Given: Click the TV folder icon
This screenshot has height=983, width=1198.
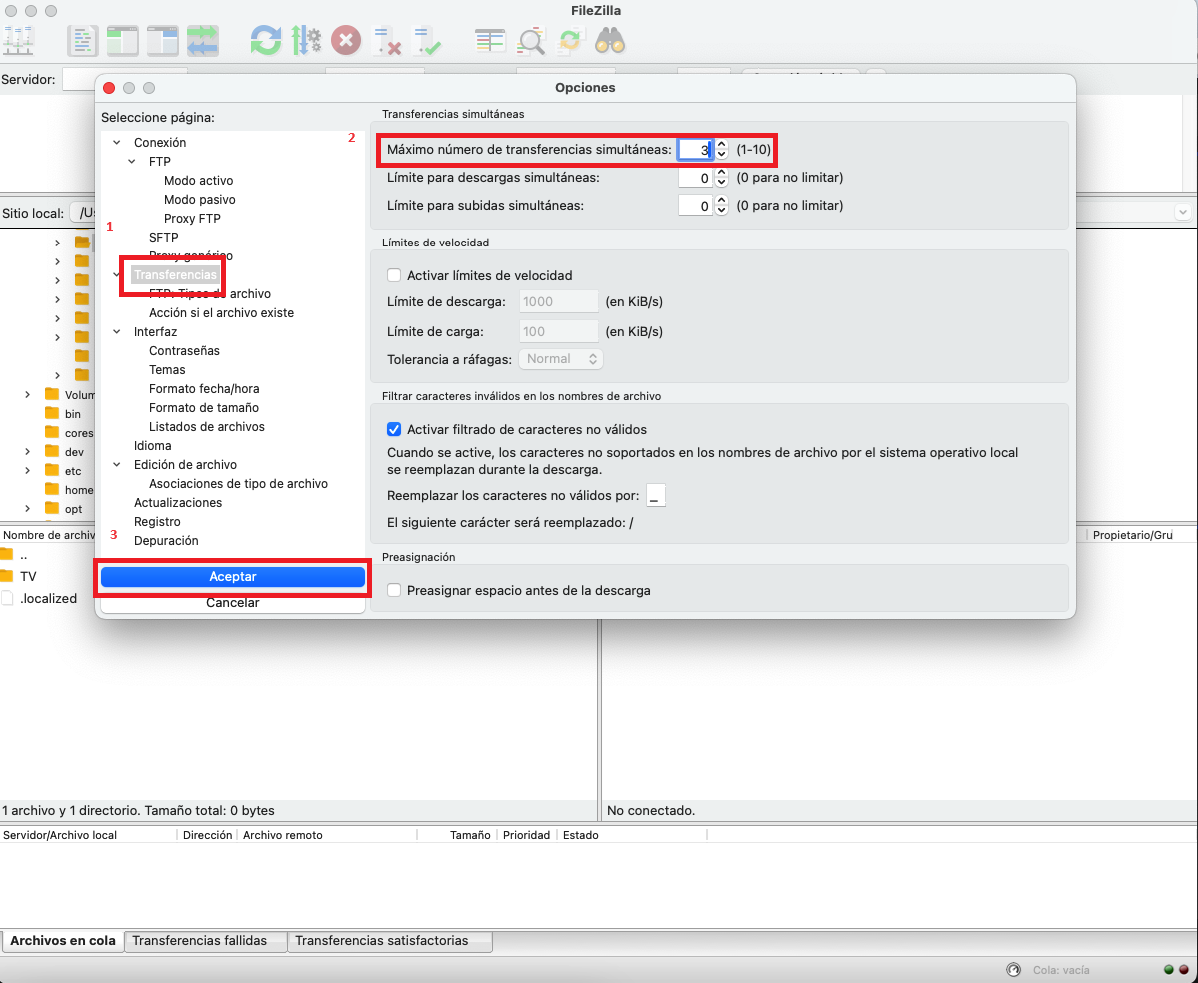Looking at the screenshot, I should click(x=6, y=576).
